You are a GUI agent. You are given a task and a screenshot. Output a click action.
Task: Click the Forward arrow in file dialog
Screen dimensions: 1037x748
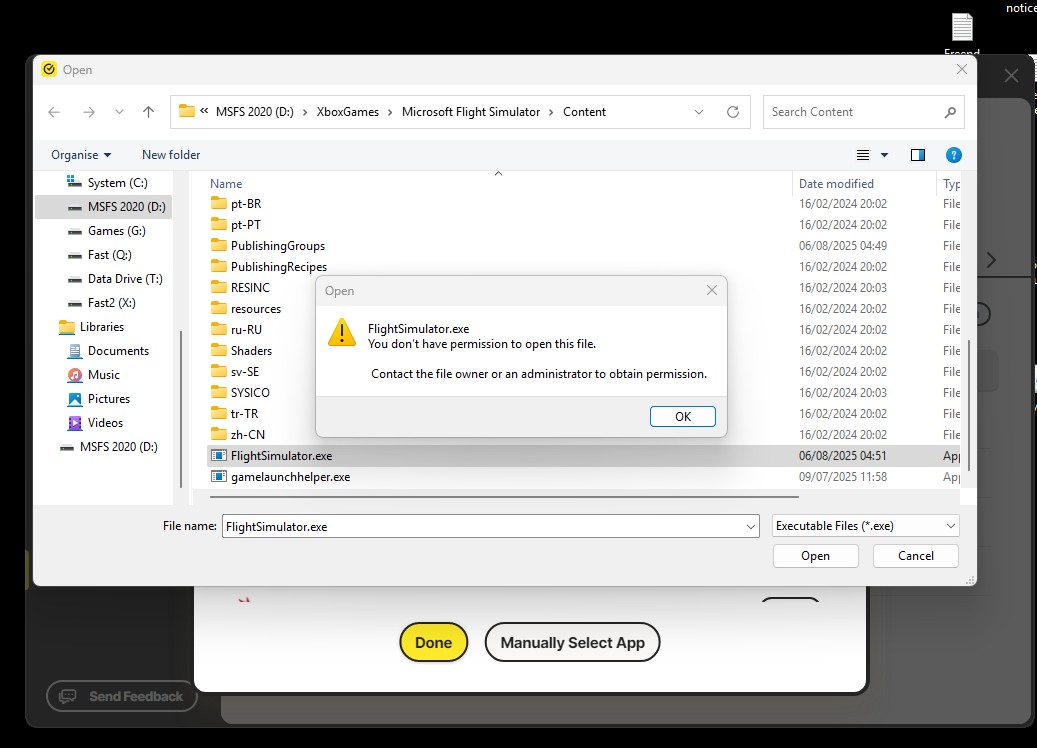pyautogui.click(x=89, y=112)
